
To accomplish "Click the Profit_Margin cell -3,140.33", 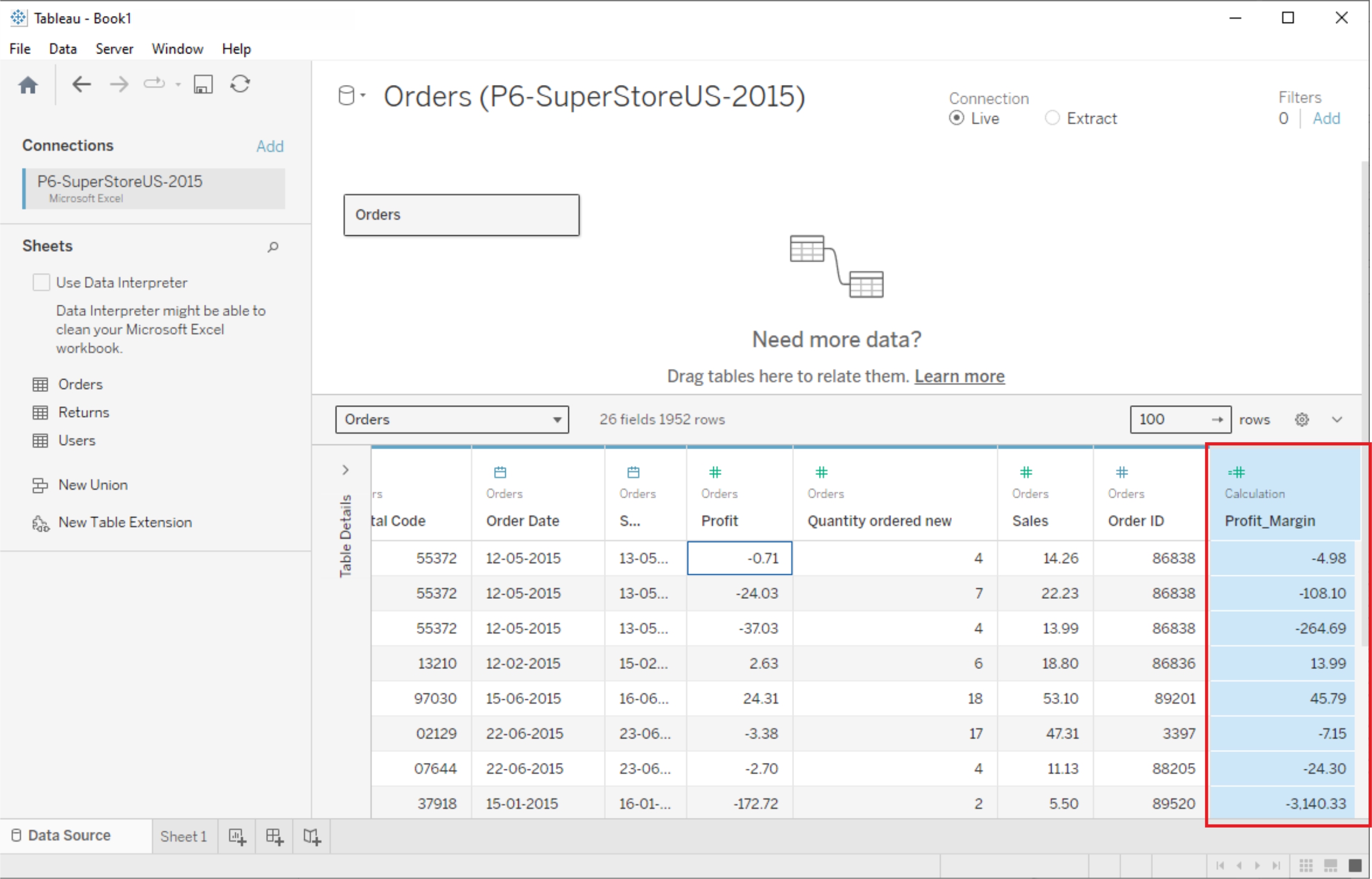I will [x=1282, y=803].
